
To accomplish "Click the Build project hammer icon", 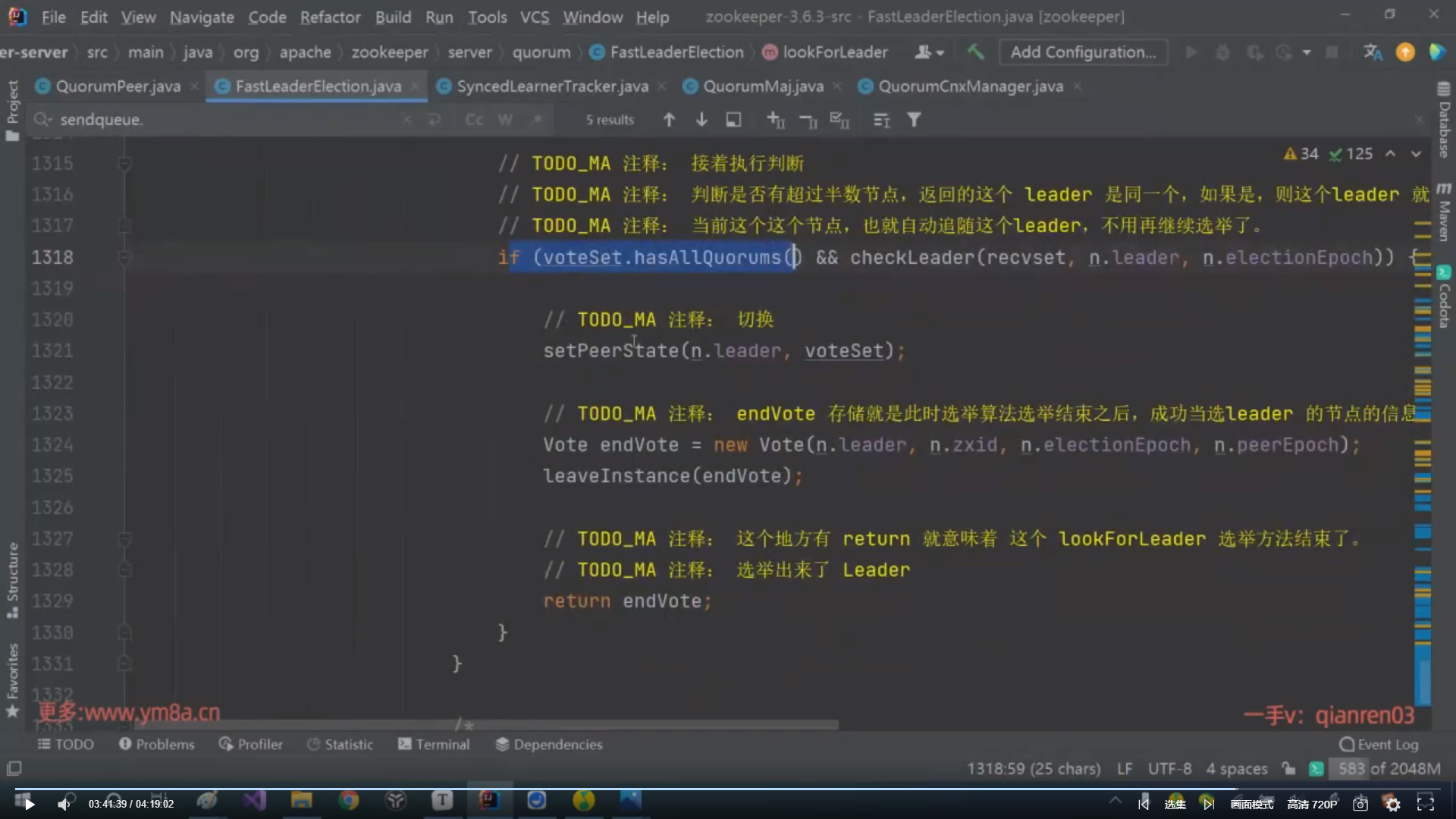I will [x=975, y=52].
